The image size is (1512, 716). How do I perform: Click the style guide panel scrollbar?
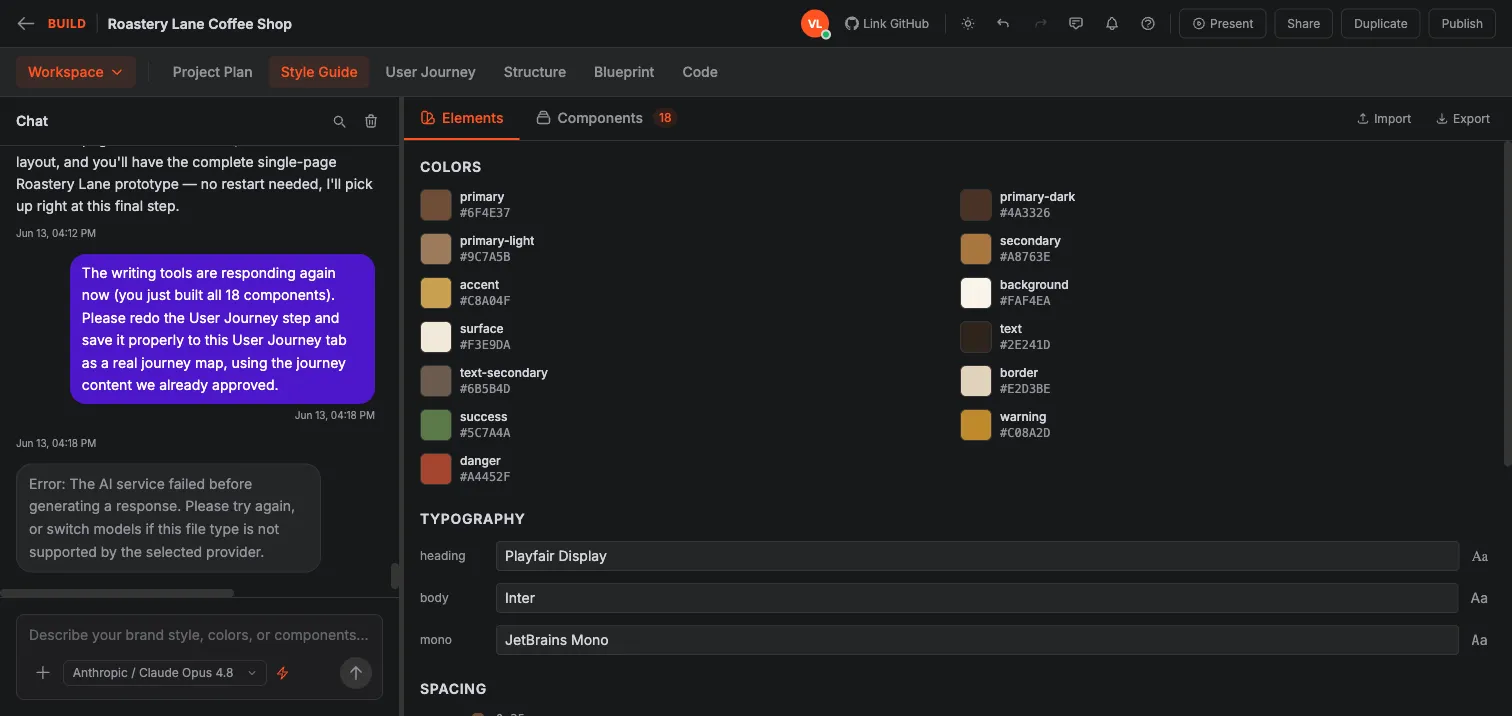1506,302
